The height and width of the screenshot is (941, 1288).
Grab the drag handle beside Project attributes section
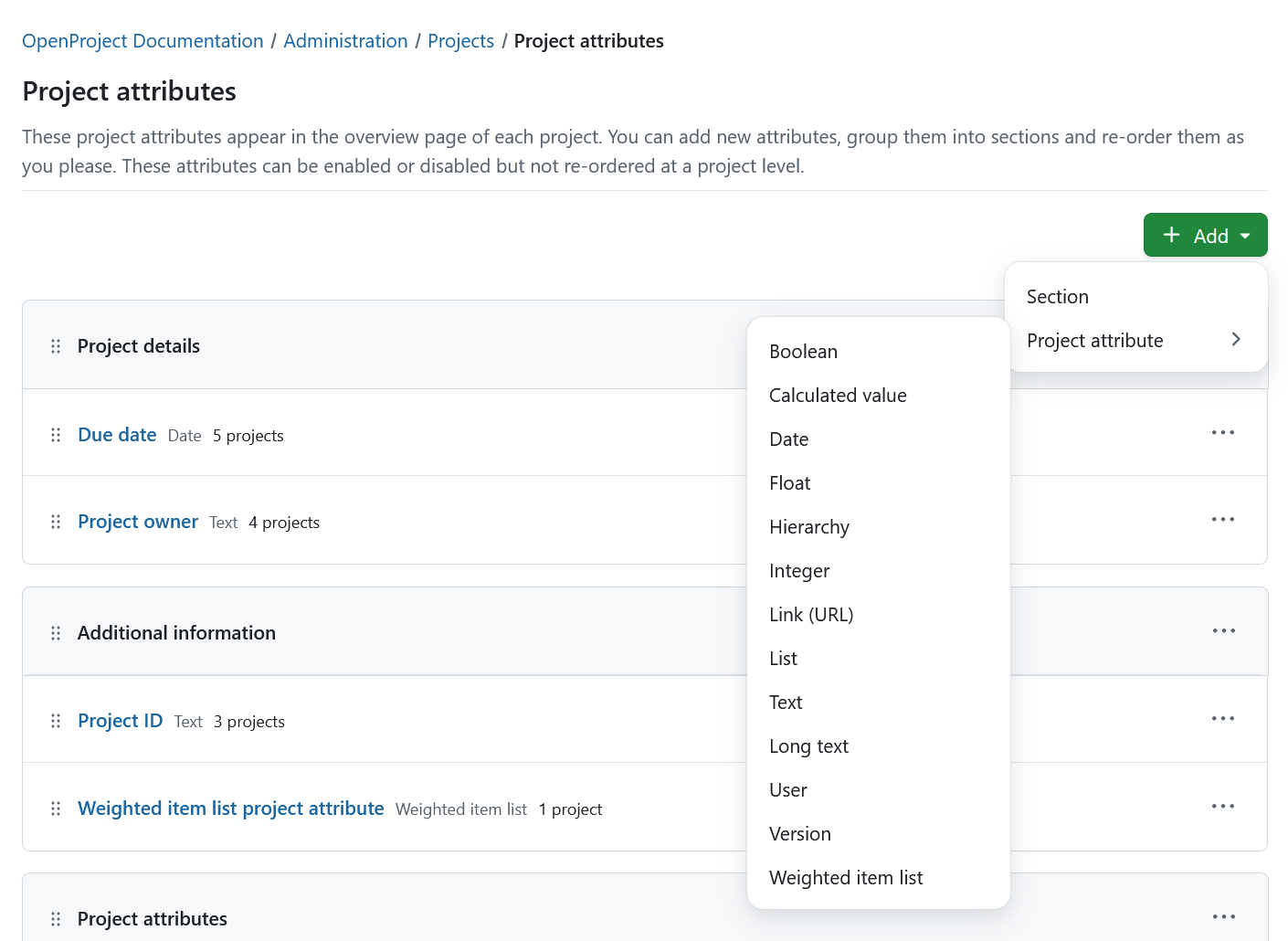coord(55,918)
